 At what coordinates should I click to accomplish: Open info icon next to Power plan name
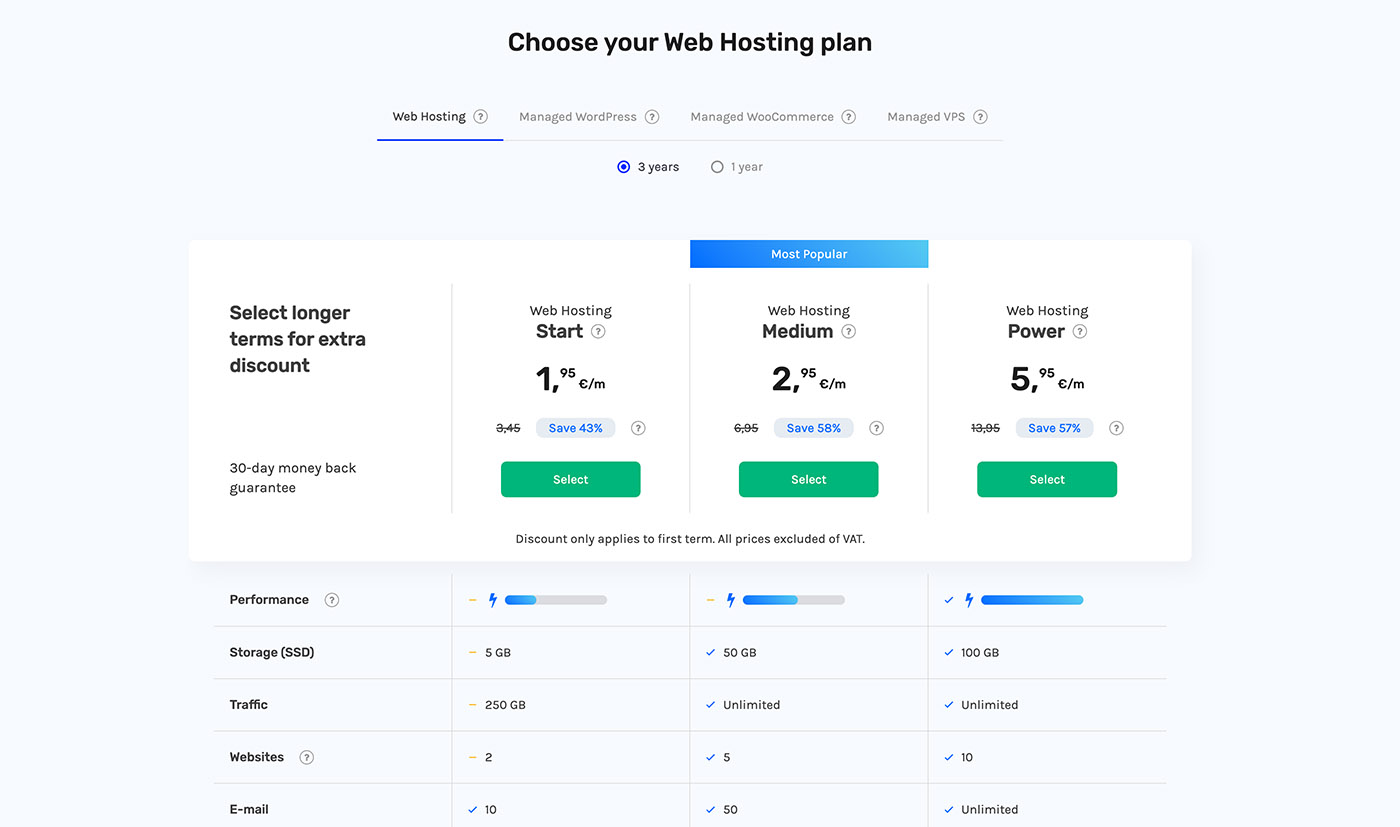coord(1080,332)
